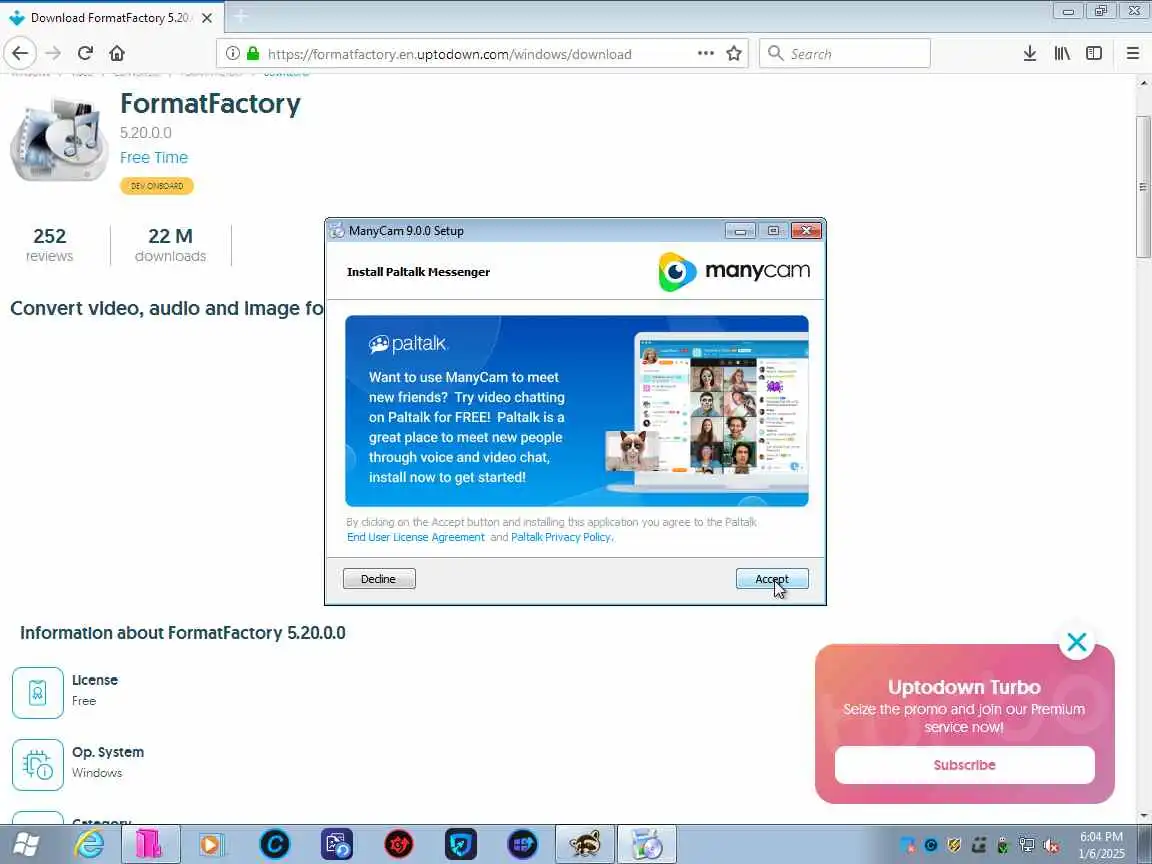Open the blue shield taskbar app
Viewport: 1152px width, 864px height.
tap(461, 845)
